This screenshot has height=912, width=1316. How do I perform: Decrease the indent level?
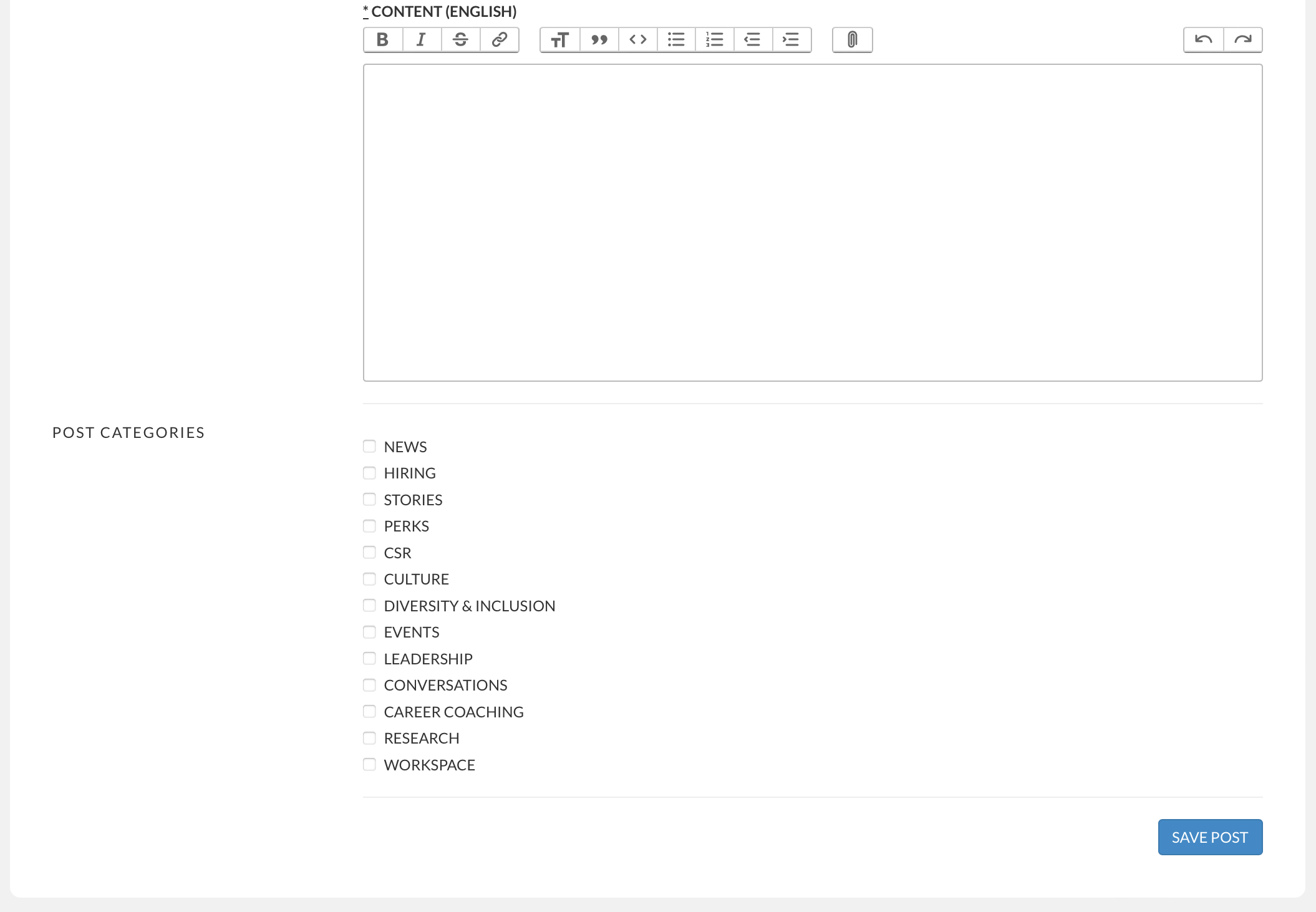click(753, 39)
